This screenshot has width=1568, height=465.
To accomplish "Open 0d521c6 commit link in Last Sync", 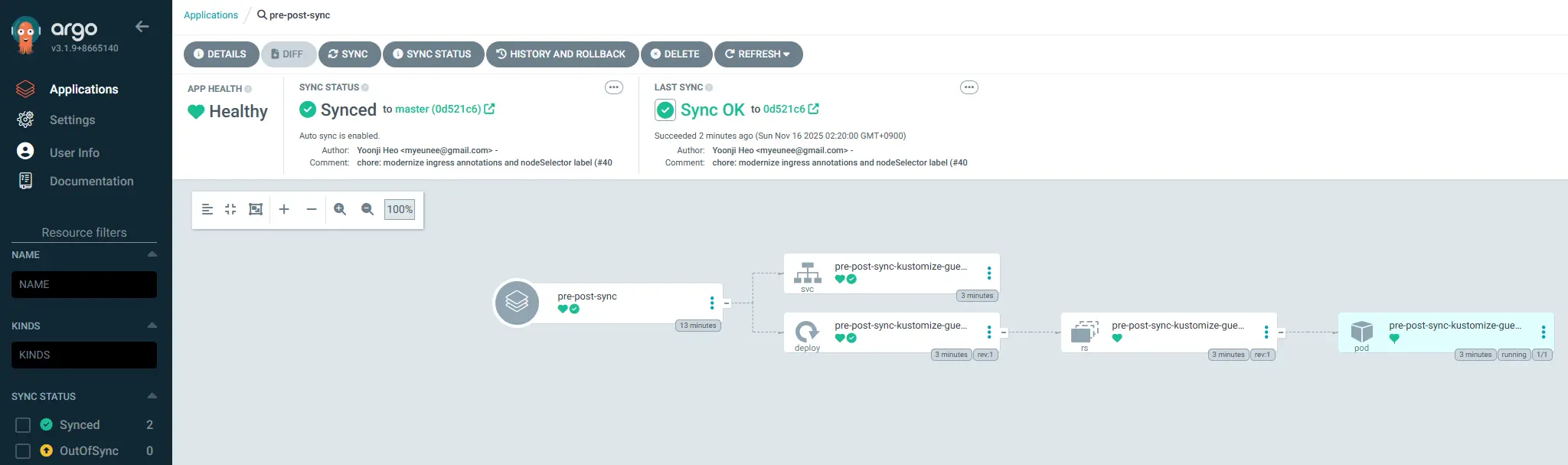I will [x=784, y=110].
